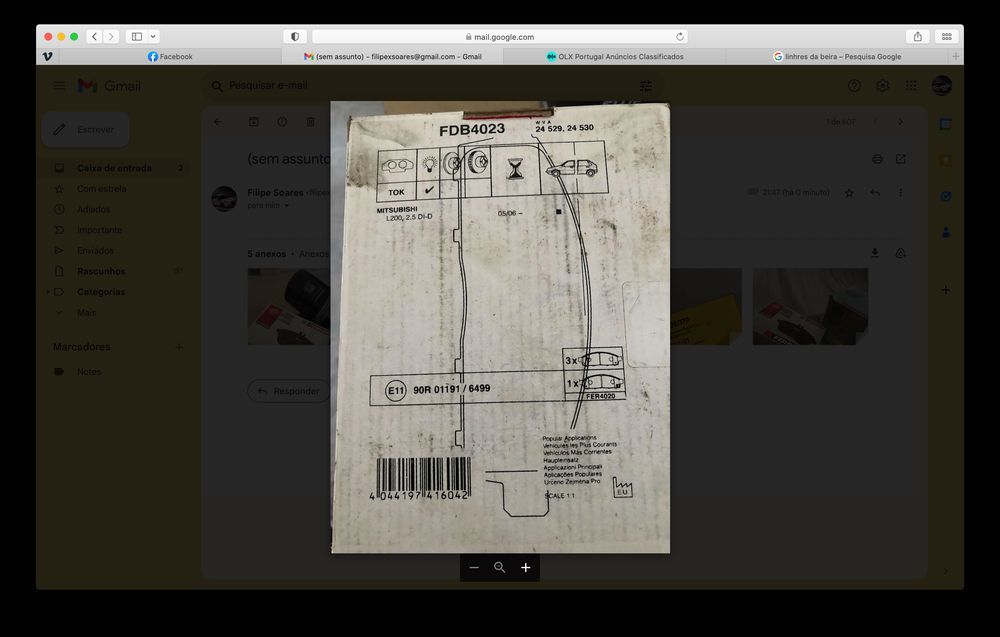1000x637 pixels.
Task: Zoom in the image preview
Action: (526, 567)
